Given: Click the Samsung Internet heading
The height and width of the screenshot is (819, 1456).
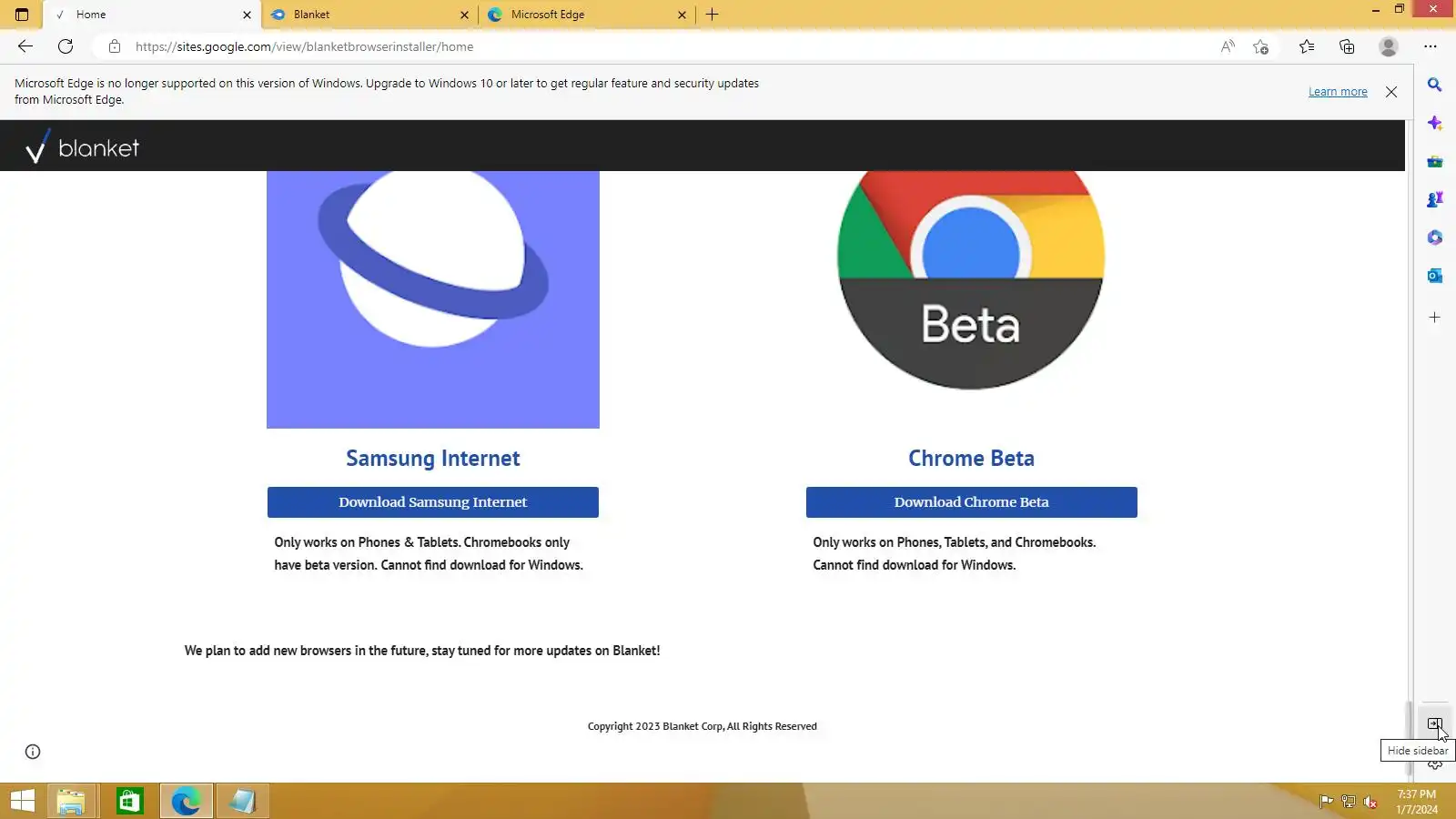Looking at the screenshot, I should pyautogui.click(x=433, y=459).
